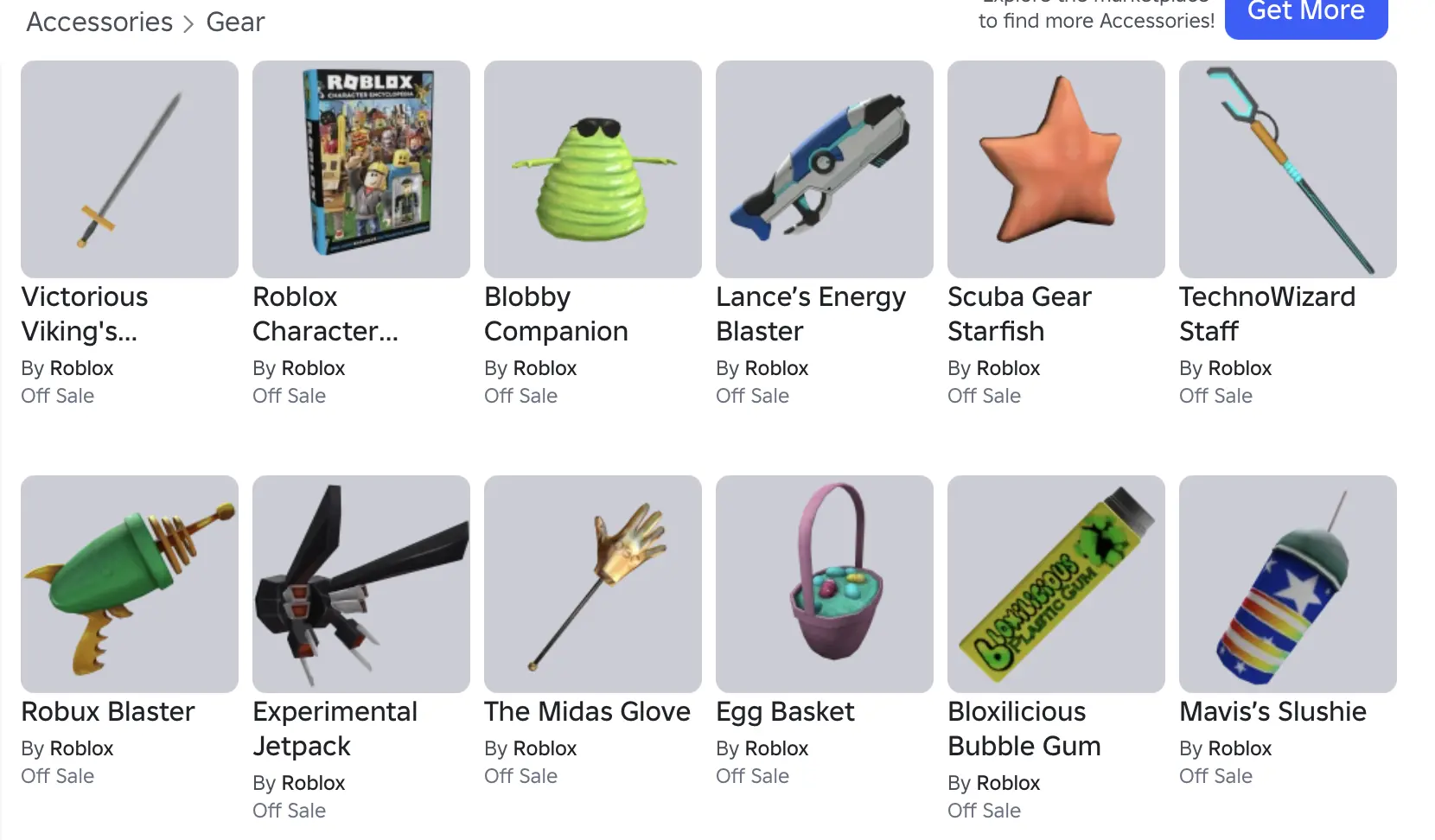
Task: Open the purple Egg Basket image
Action: [x=825, y=584]
